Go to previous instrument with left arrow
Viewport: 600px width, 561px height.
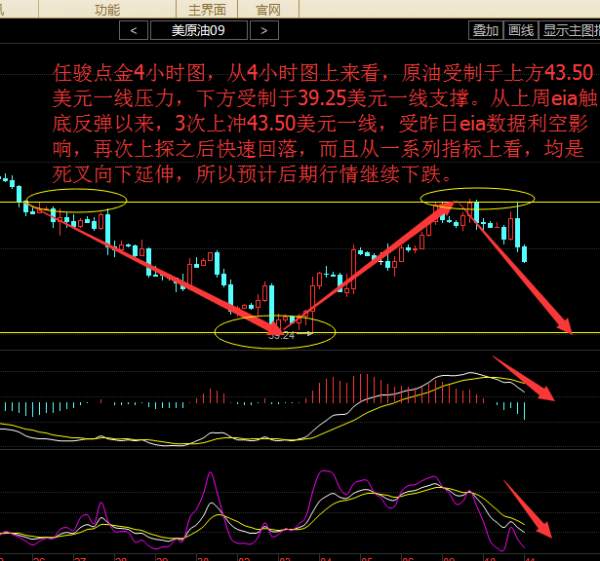coord(134,31)
